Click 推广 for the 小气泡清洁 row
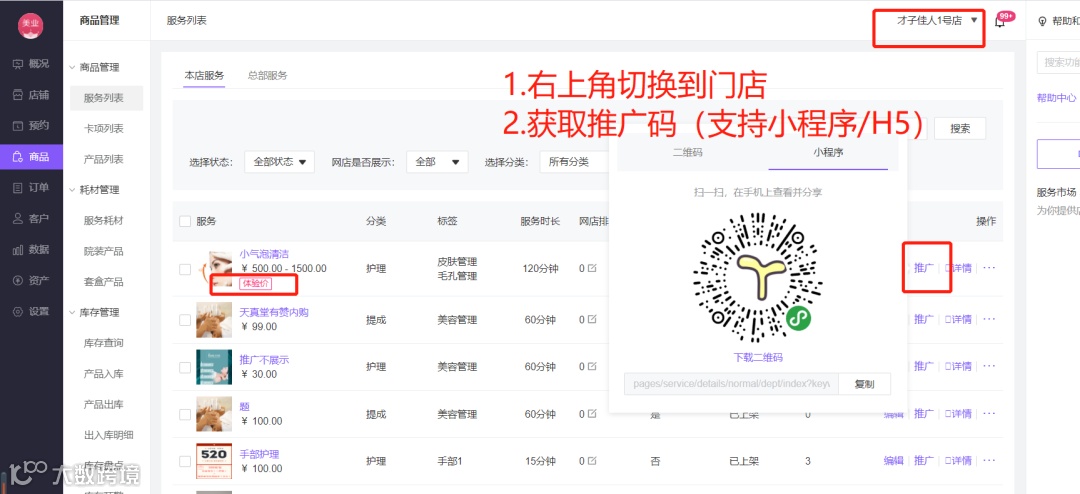Image resolution: width=1080 pixels, height=494 pixels. coord(924,268)
